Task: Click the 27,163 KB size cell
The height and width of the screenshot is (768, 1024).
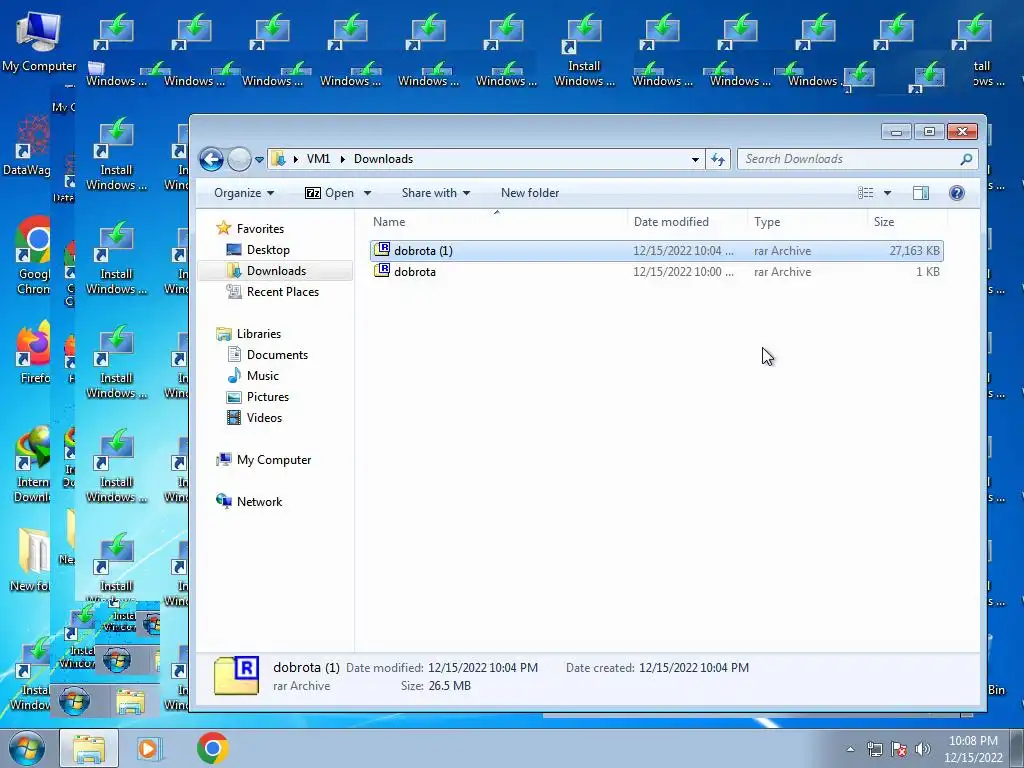Action: 914,251
